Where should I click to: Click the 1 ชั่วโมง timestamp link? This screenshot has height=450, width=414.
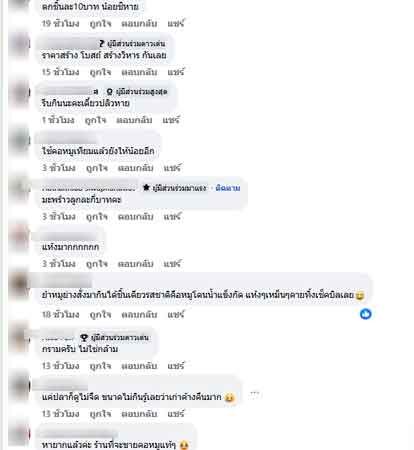58,120
